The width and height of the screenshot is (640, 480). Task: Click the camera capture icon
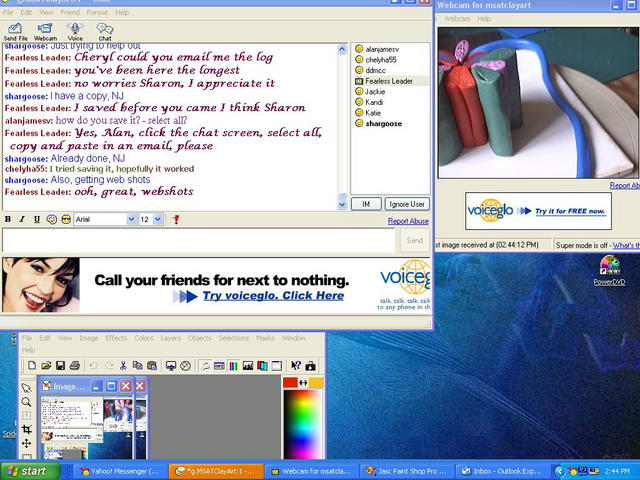tap(311, 366)
